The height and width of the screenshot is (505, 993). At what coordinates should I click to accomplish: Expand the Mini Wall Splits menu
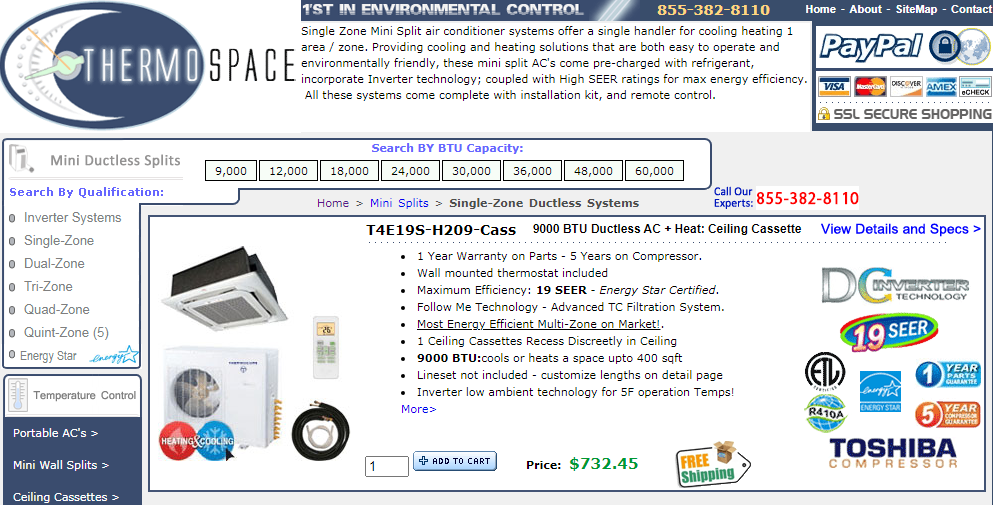coord(61,465)
